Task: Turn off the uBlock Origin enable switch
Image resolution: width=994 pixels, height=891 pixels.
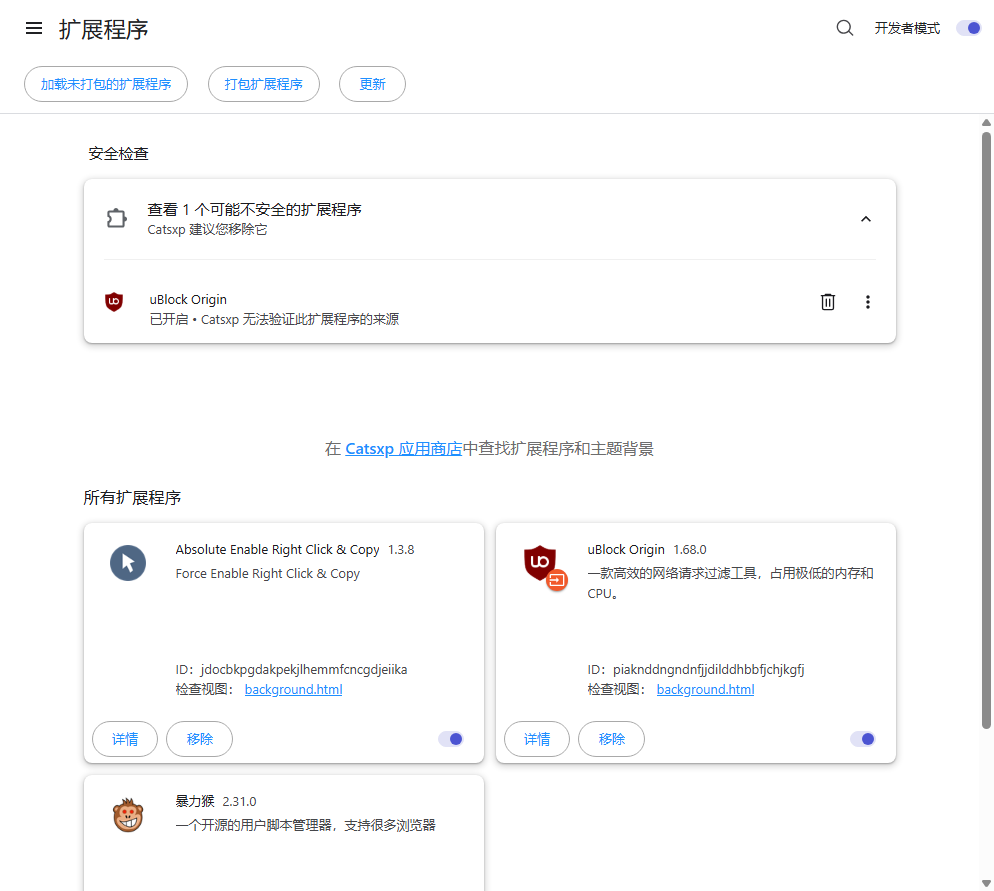Action: (x=862, y=739)
